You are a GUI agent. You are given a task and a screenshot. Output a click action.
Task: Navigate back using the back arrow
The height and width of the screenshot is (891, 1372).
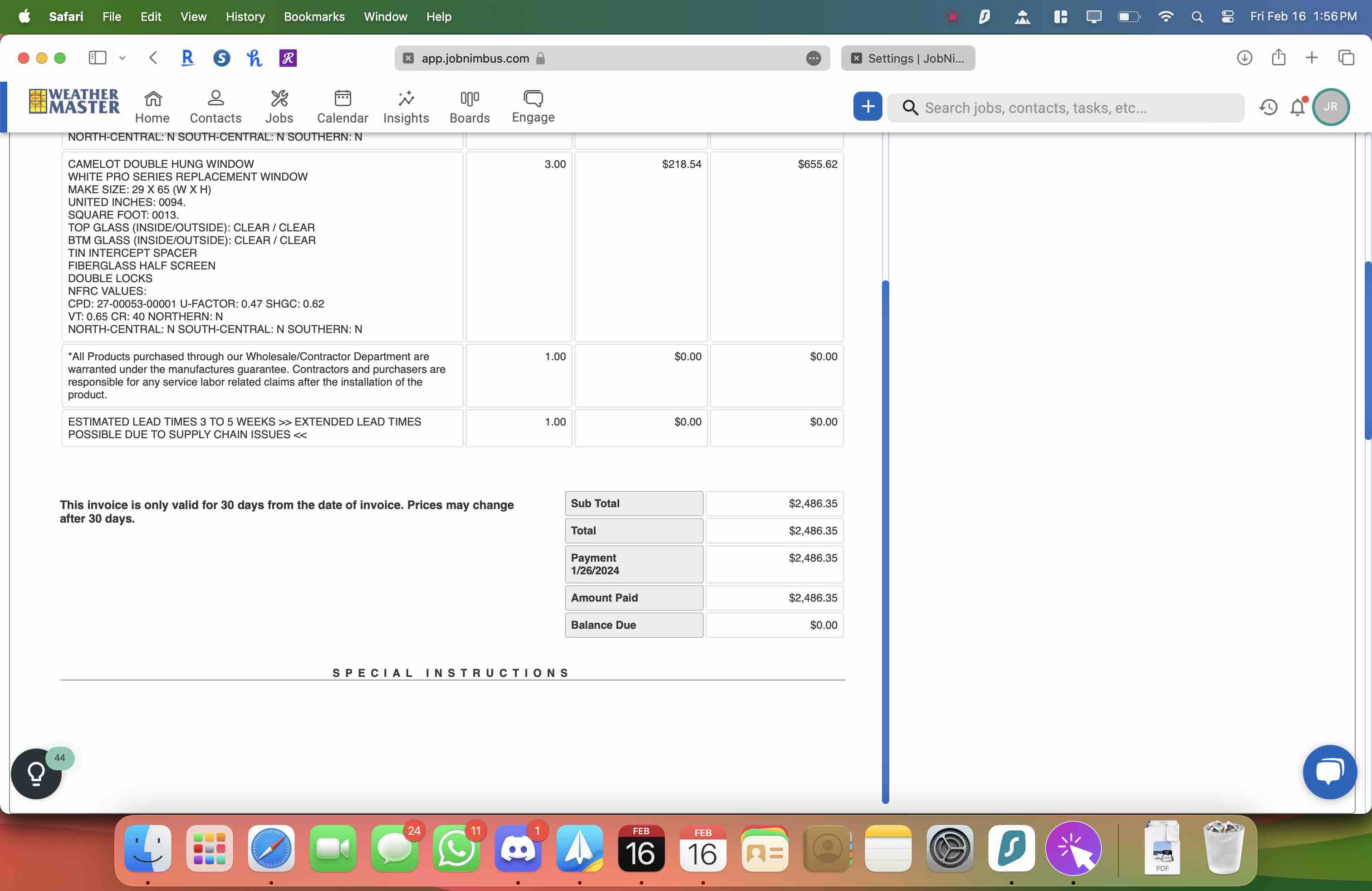pos(153,58)
